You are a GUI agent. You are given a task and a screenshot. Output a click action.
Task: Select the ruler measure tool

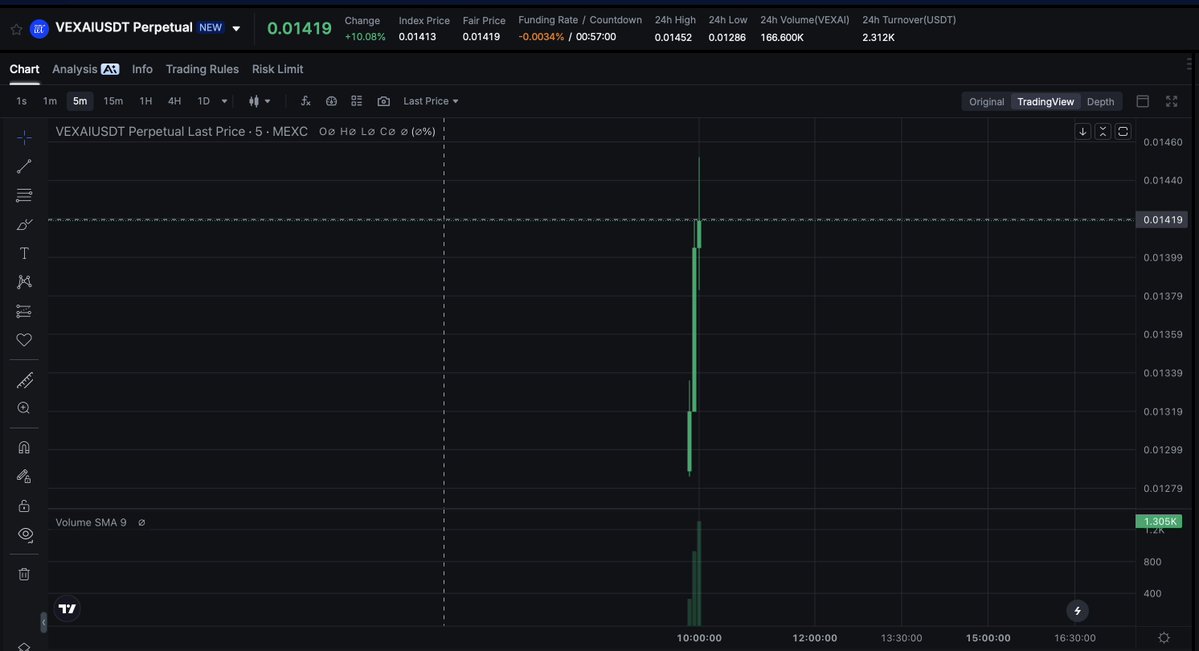tap(24, 380)
